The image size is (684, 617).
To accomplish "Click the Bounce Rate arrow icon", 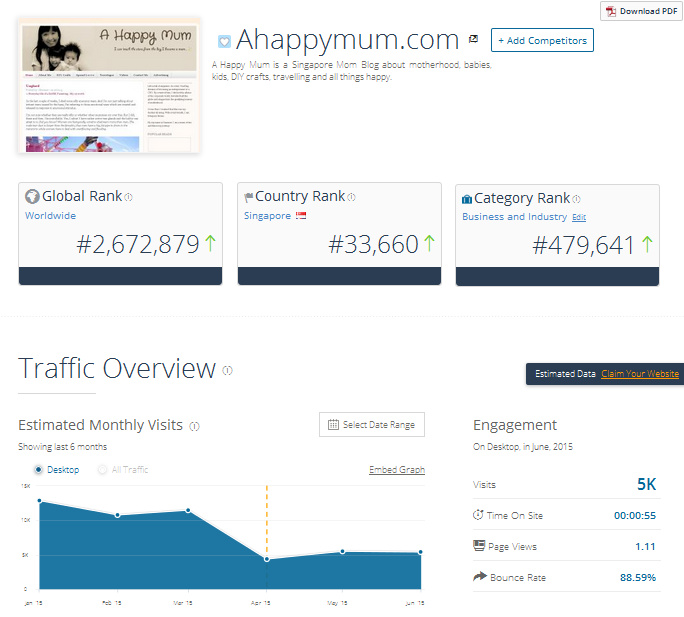I will [480, 576].
